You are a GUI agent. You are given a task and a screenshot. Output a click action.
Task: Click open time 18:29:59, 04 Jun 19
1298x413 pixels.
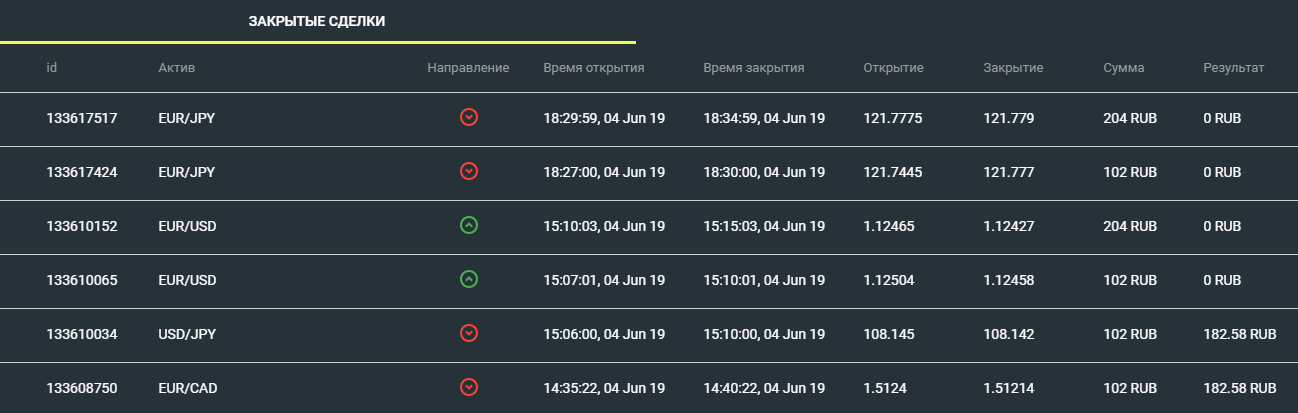604,118
